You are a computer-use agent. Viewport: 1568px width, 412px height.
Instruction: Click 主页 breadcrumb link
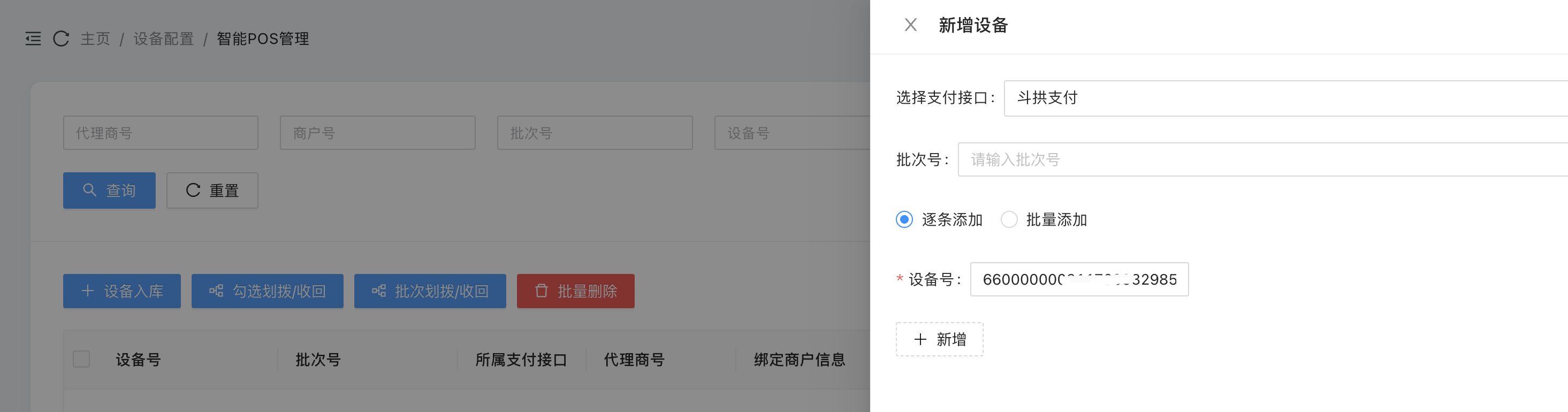coord(96,39)
